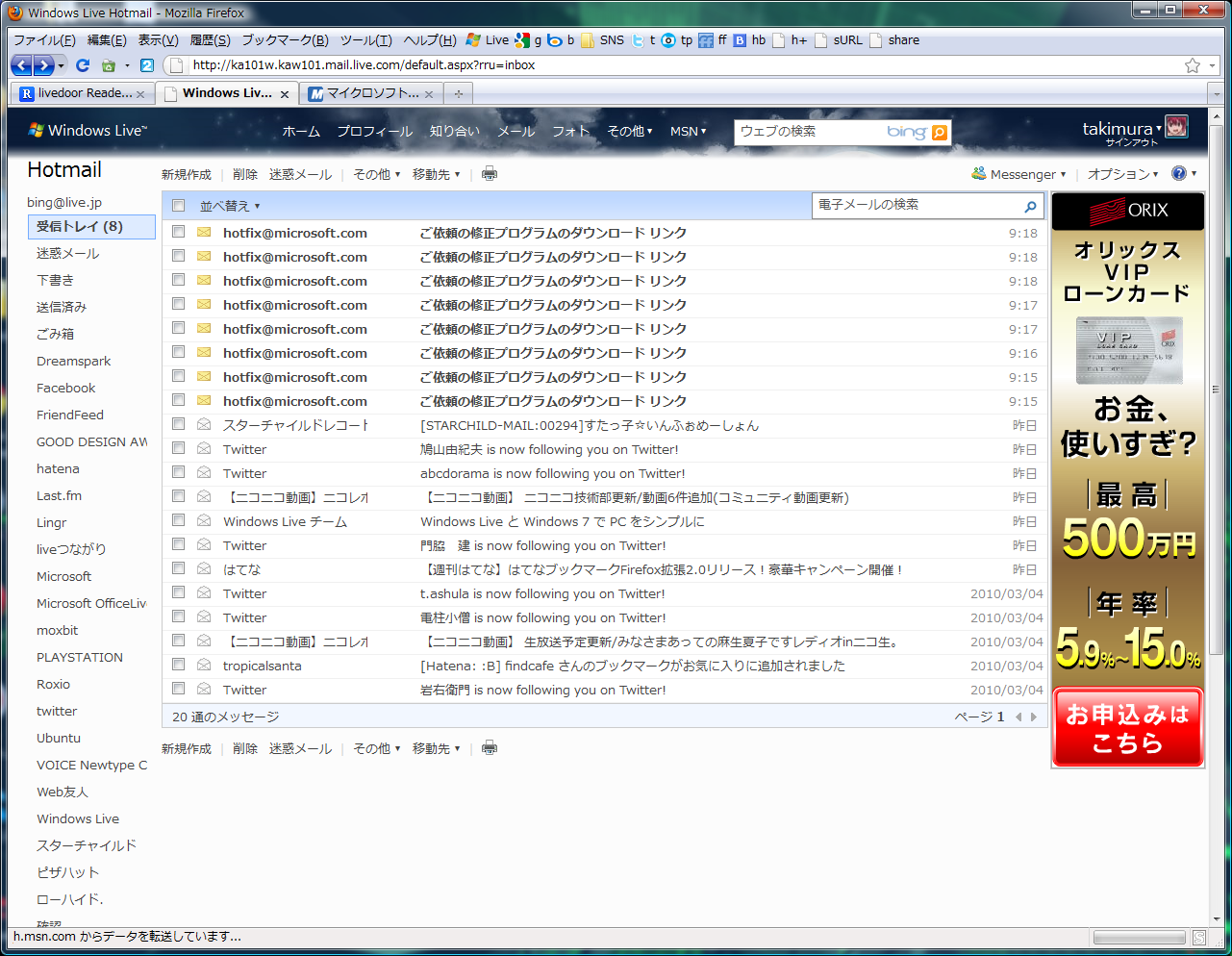
Task: Click the ウェブの検索 Bing search field
Action: click(811, 132)
